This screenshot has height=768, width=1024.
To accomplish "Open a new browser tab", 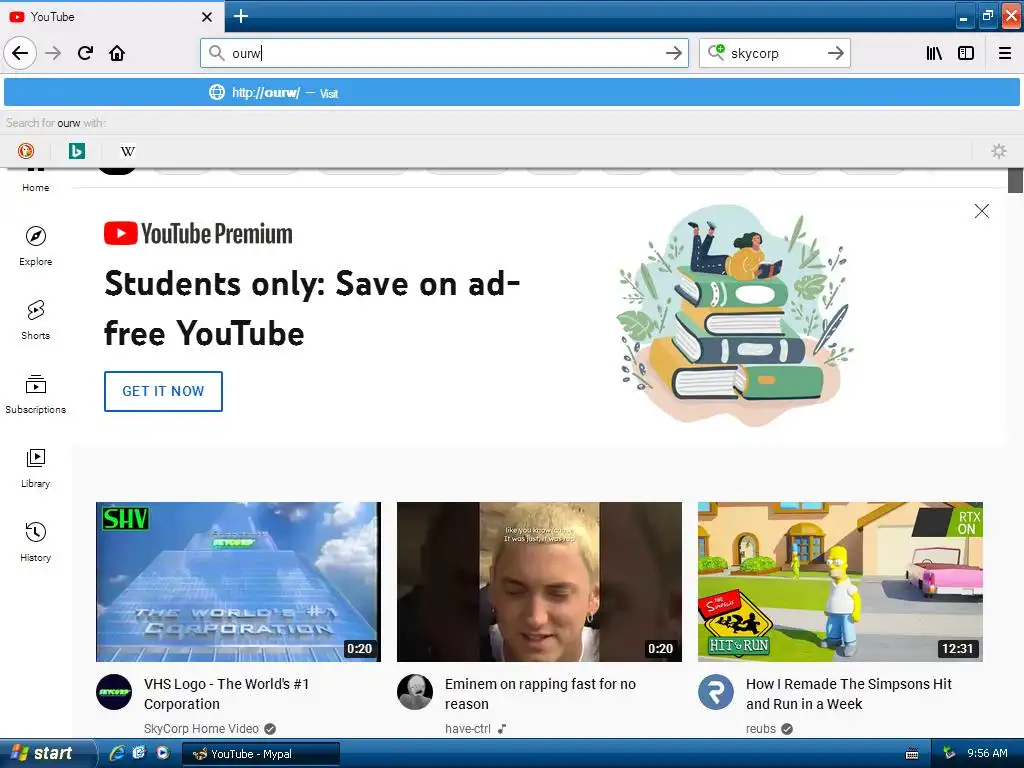I will [x=240, y=16].
